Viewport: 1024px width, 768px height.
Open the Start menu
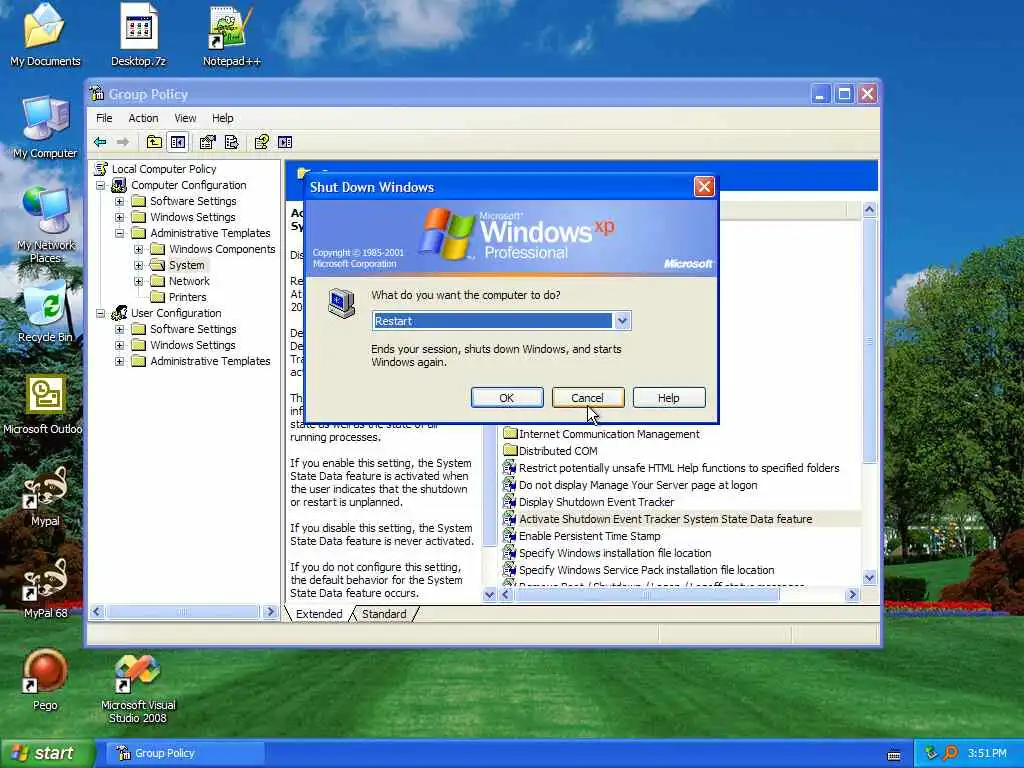click(x=46, y=753)
